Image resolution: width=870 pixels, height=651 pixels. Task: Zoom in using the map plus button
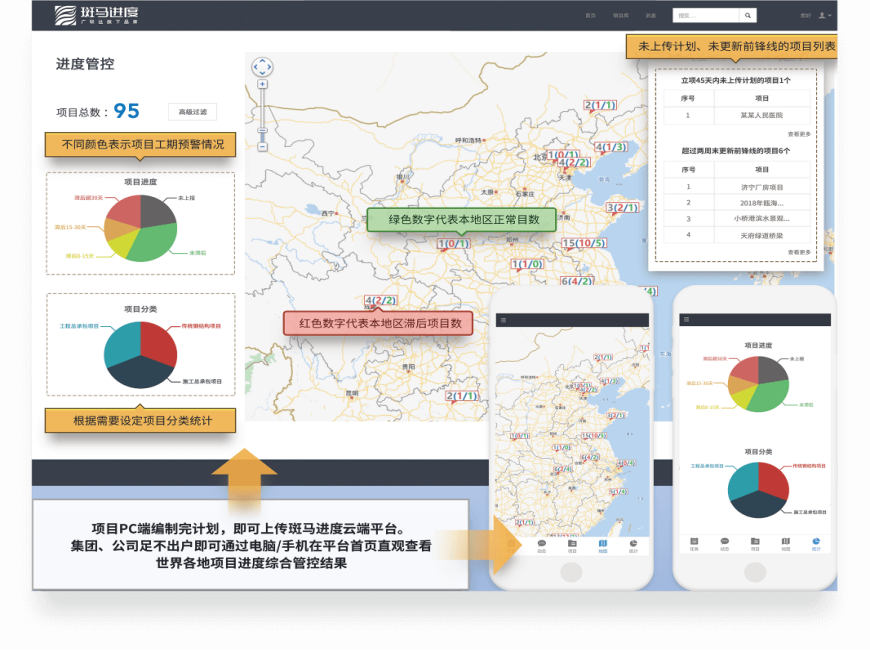[x=262, y=84]
